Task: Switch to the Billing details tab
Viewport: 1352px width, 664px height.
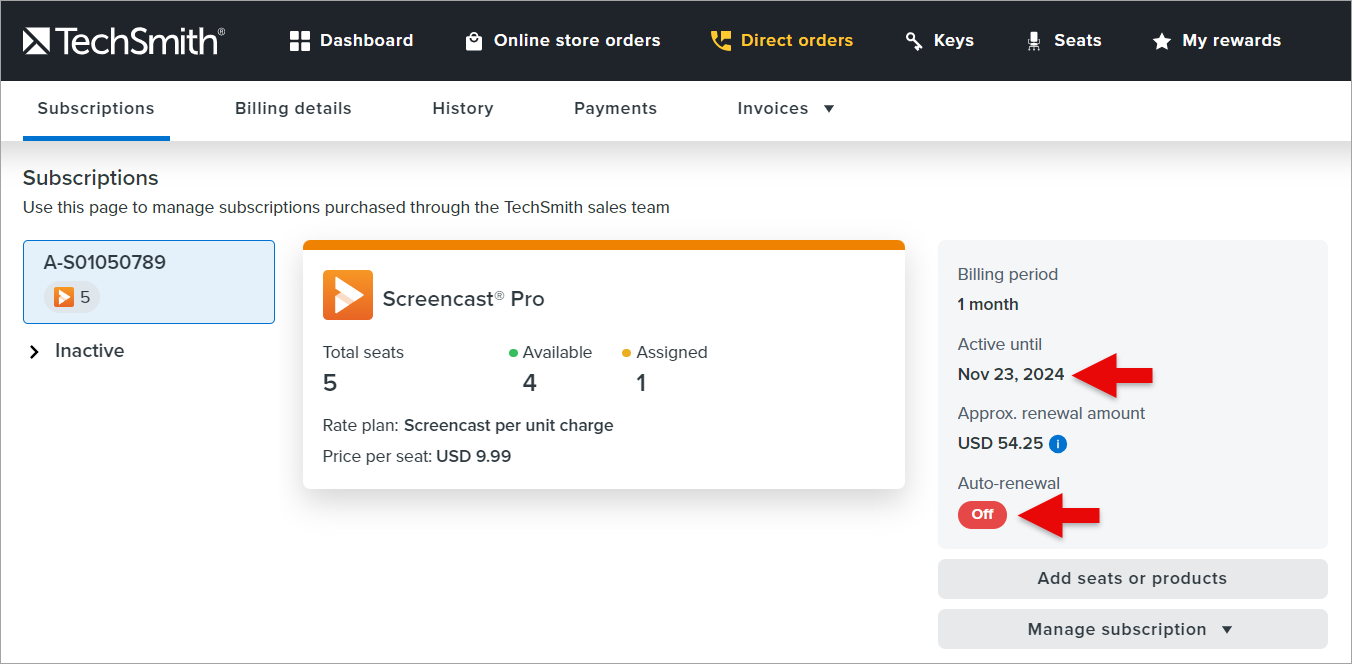Action: point(293,109)
